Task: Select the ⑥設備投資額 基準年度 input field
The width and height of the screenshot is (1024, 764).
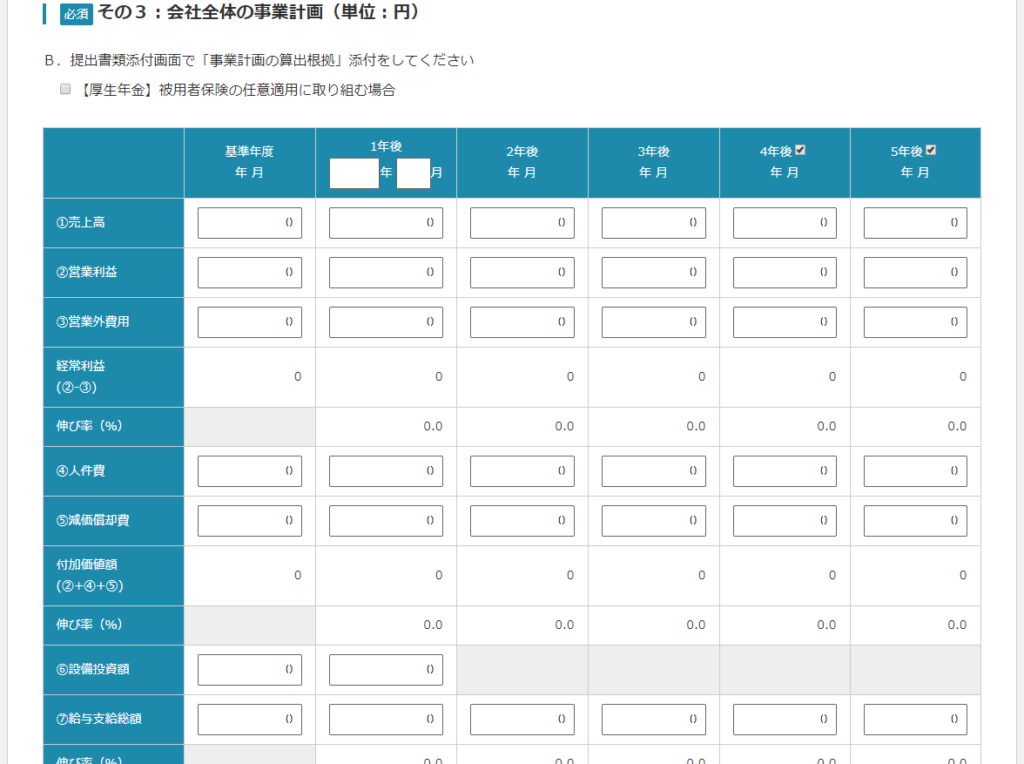Action: [249, 669]
